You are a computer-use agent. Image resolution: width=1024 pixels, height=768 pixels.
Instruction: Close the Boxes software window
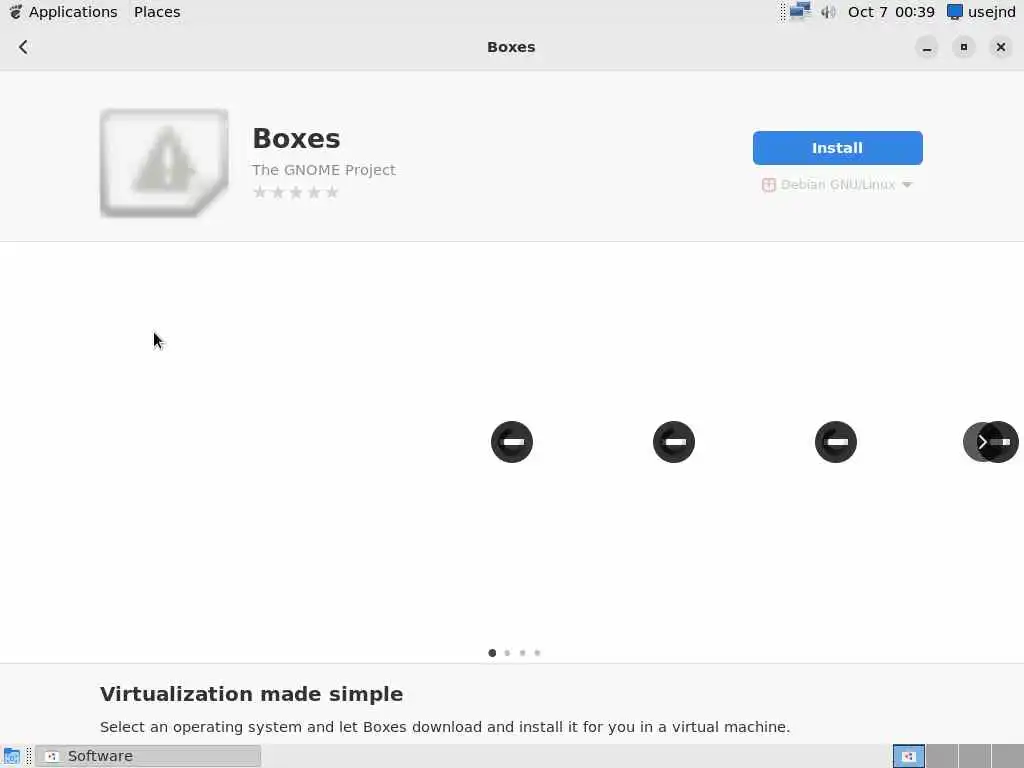(x=1000, y=48)
